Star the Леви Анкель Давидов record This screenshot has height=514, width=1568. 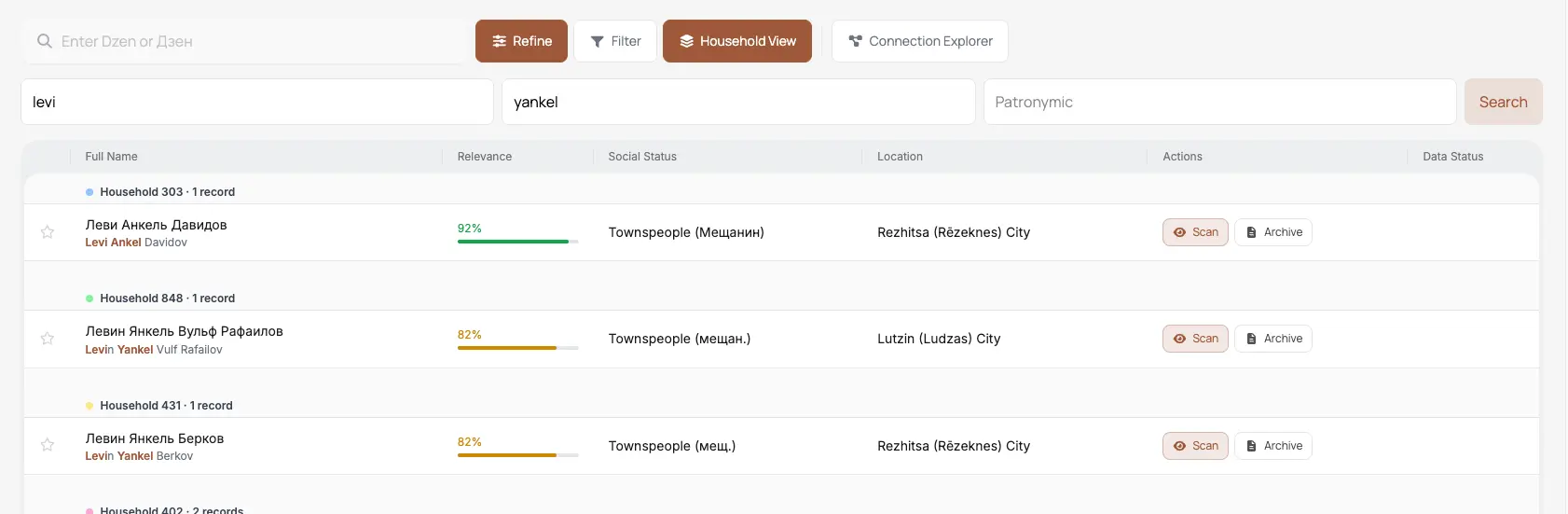click(x=48, y=232)
